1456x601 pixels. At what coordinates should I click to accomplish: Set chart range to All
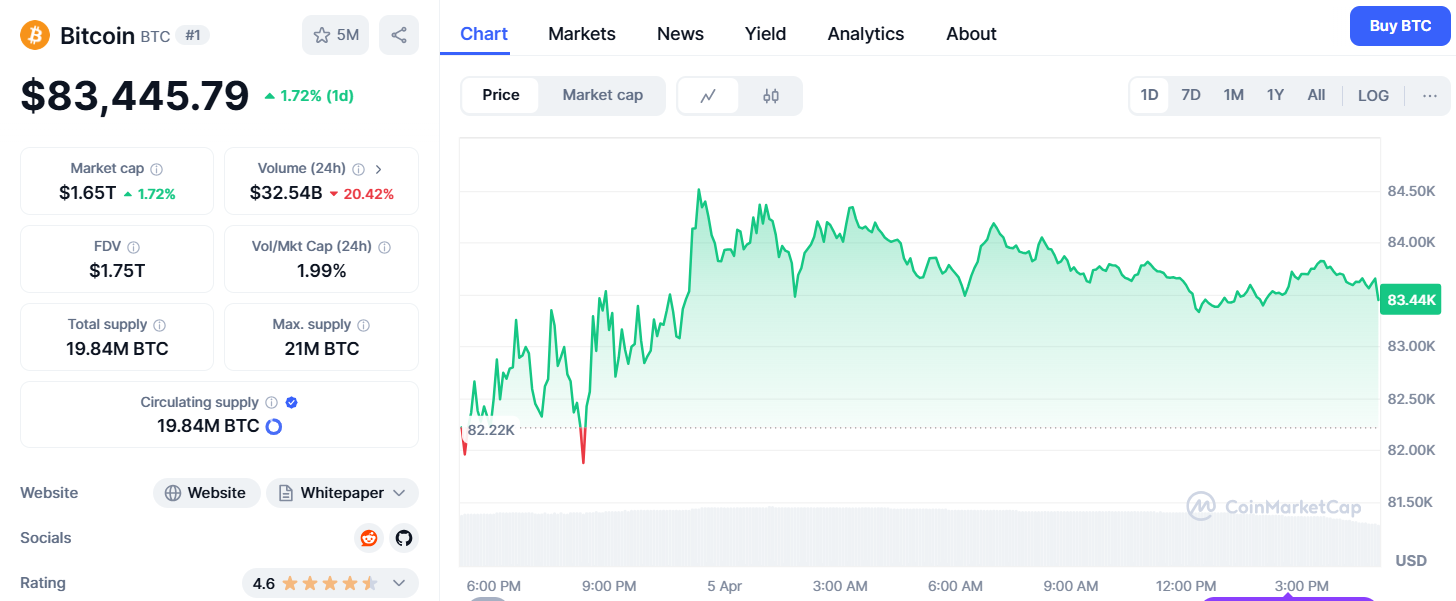[x=1316, y=95]
